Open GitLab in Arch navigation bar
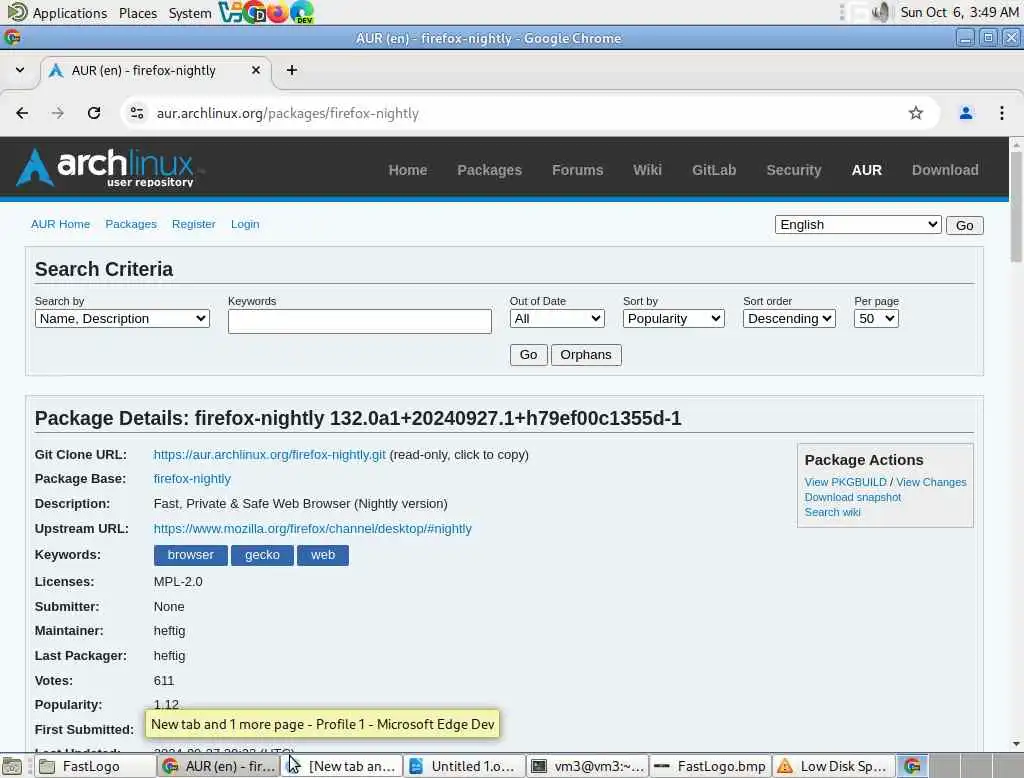This screenshot has width=1024, height=778. tap(714, 170)
